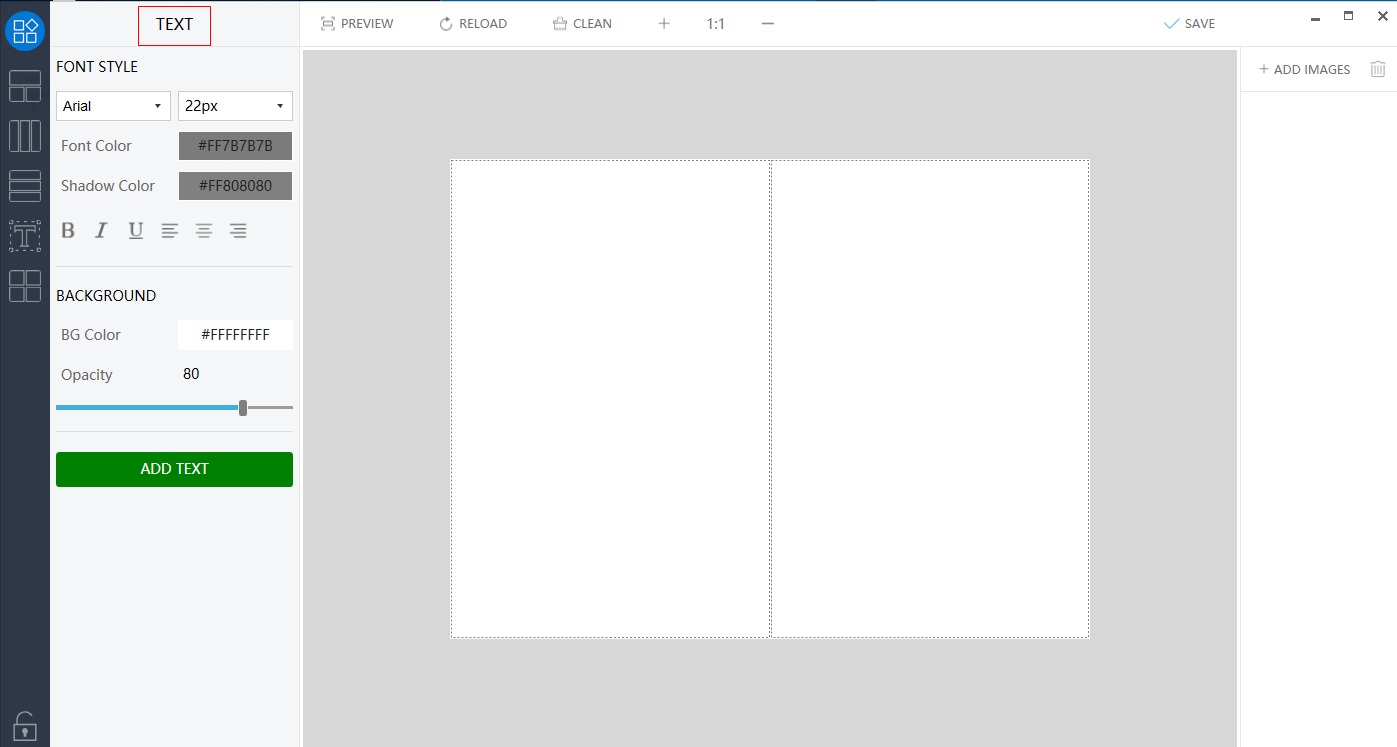1397x747 pixels.
Task: Click the SAVE button
Action: 1189,23
